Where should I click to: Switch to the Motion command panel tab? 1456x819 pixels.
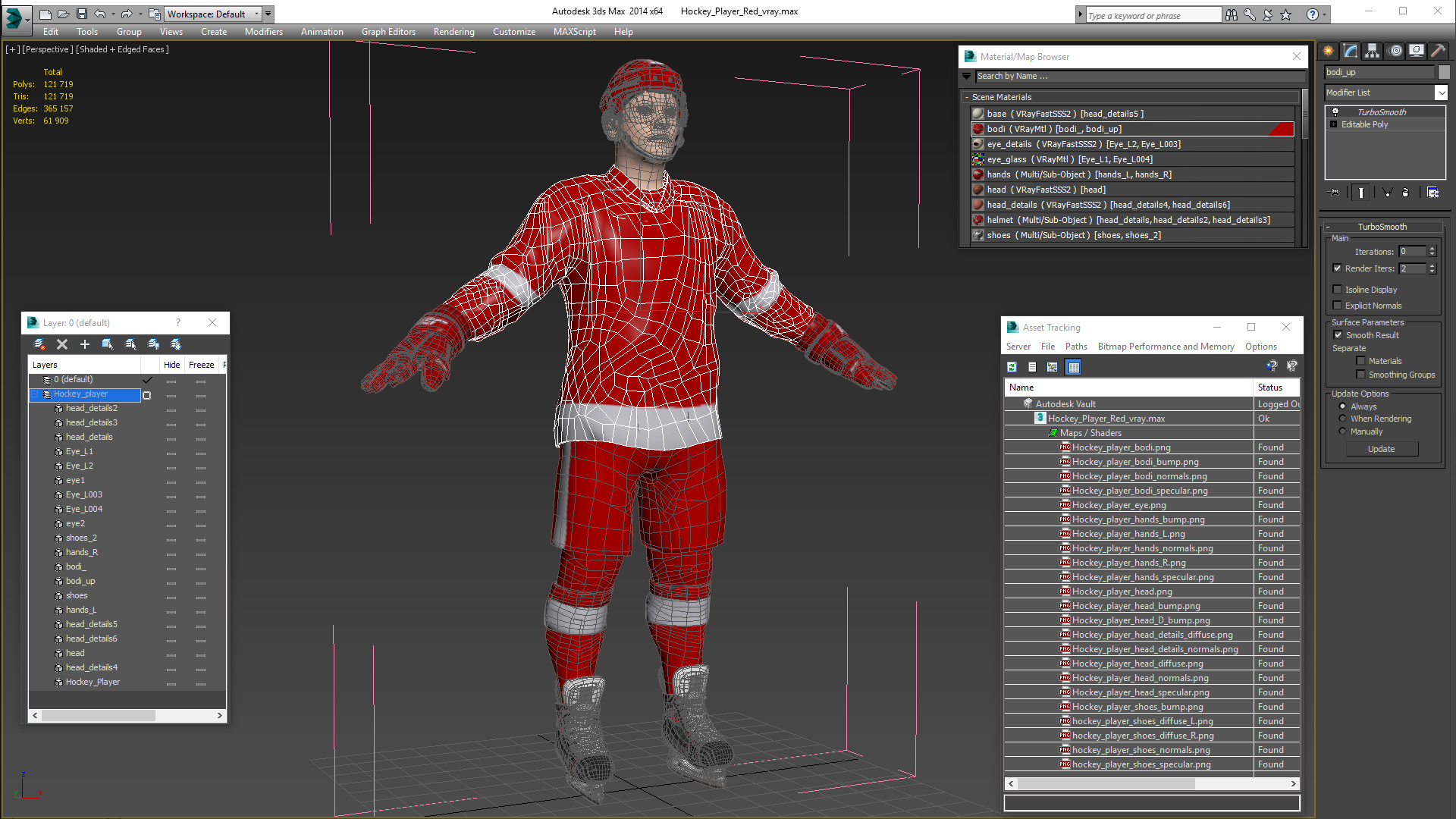point(1395,51)
